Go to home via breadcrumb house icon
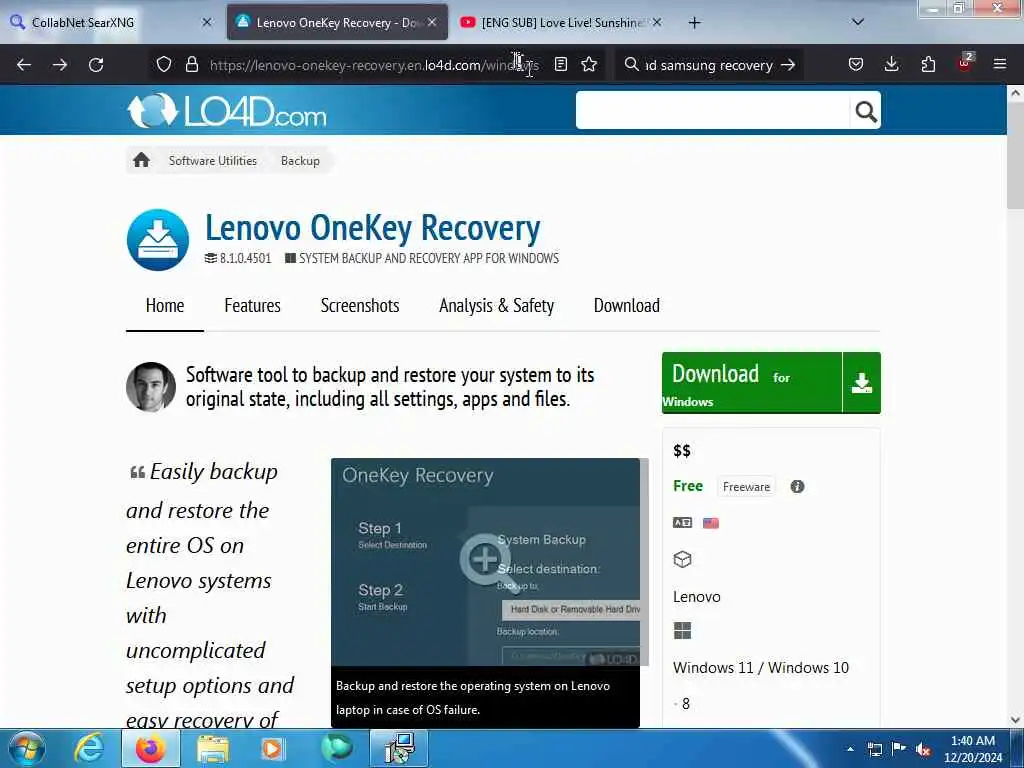Image resolution: width=1024 pixels, height=768 pixels. pyautogui.click(x=141, y=161)
